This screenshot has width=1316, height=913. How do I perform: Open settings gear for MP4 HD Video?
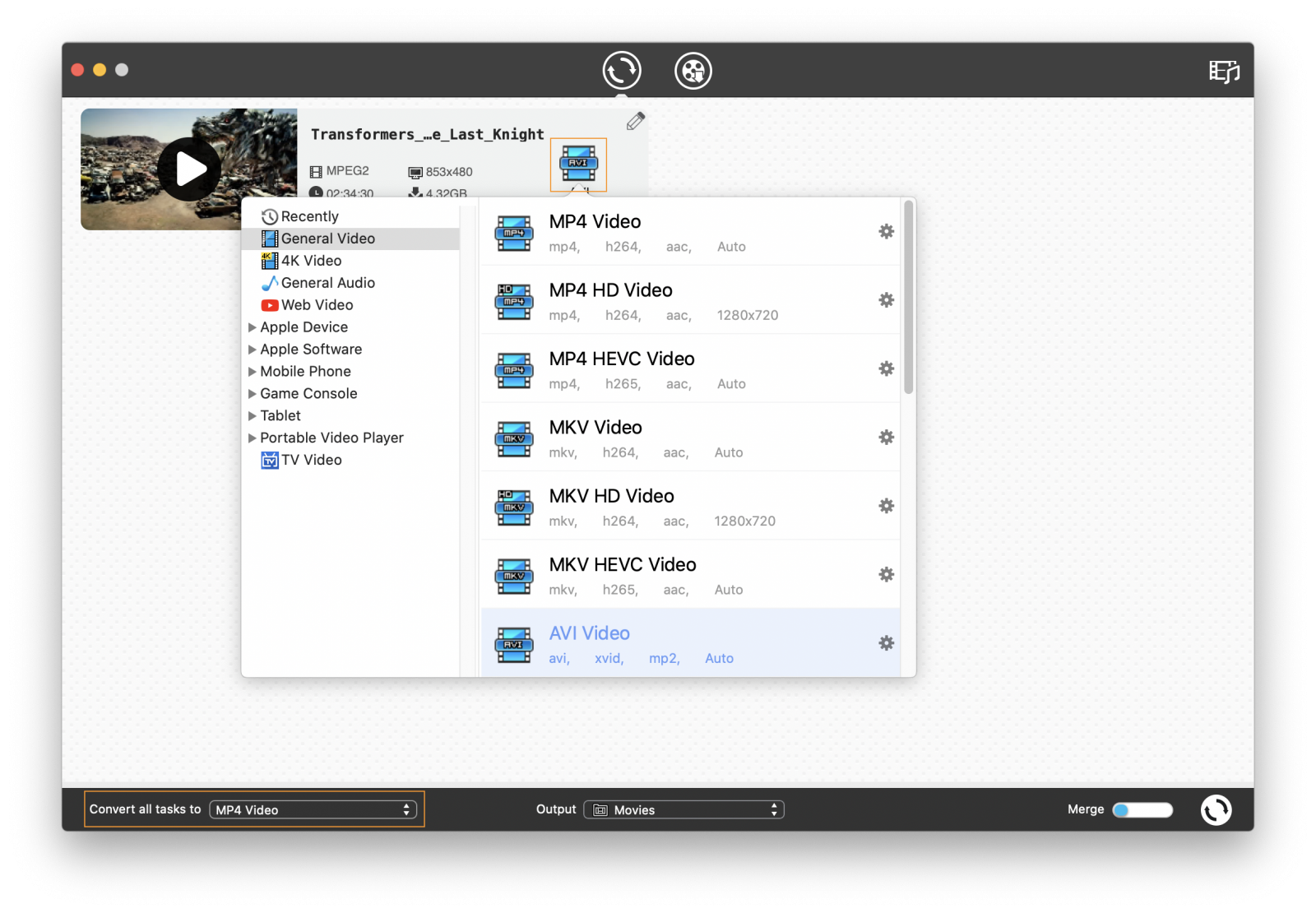coord(886,300)
